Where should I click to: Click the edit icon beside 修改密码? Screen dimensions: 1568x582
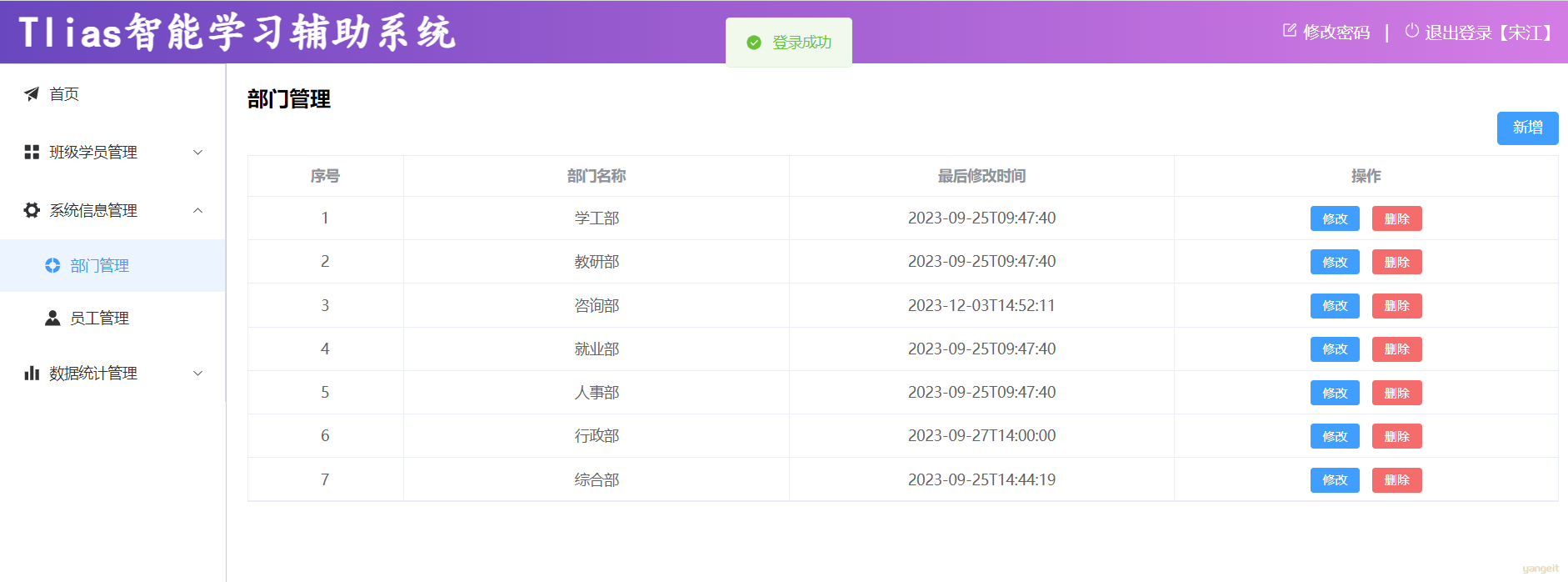click(1290, 31)
